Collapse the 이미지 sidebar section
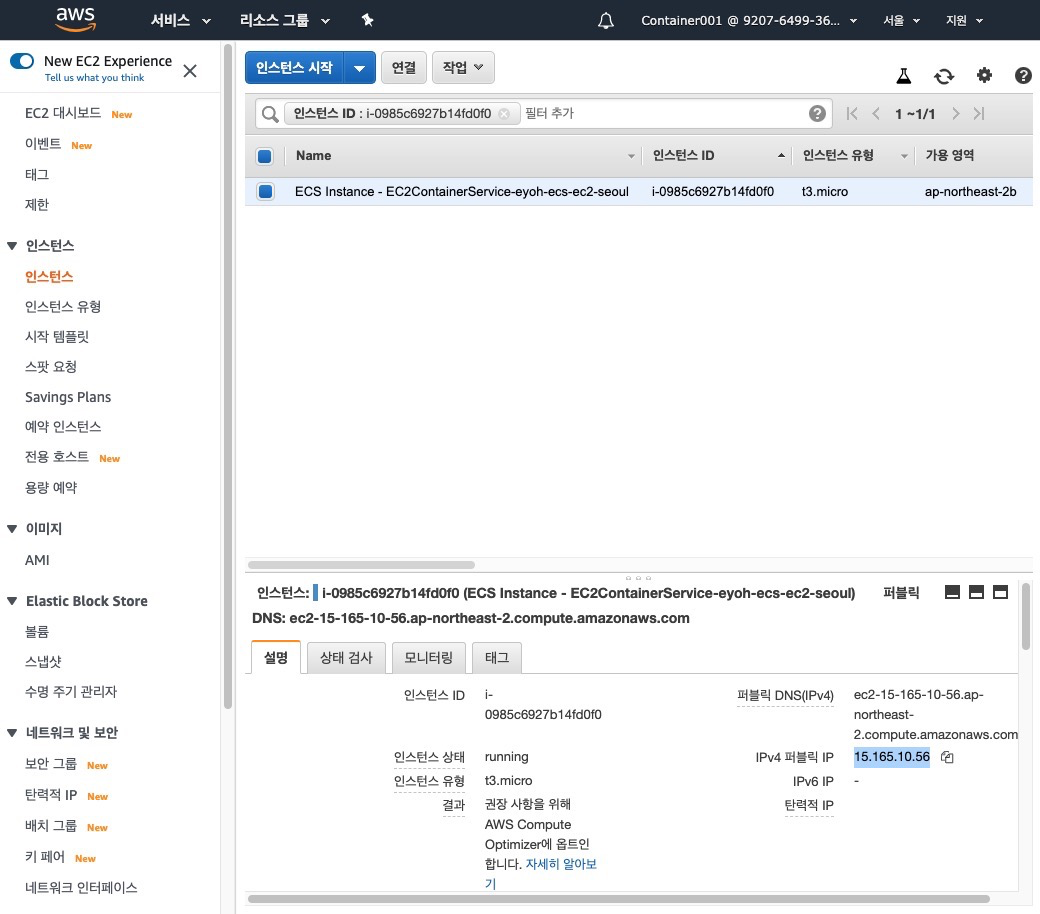Image resolution: width=1040 pixels, height=914 pixels. pyautogui.click(x=12, y=529)
